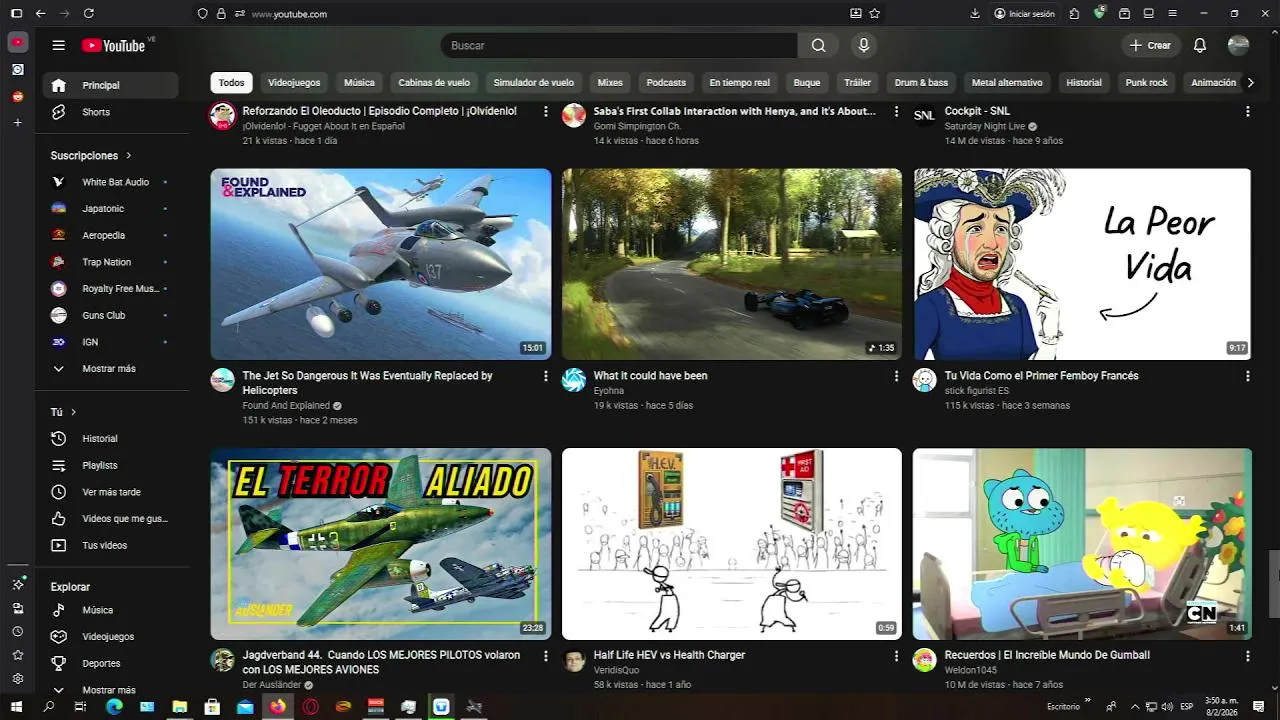Screen dimensions: 1280x720
Task: Open Música under Explorar
Action: pyautogui.click(x=110, y=610)
